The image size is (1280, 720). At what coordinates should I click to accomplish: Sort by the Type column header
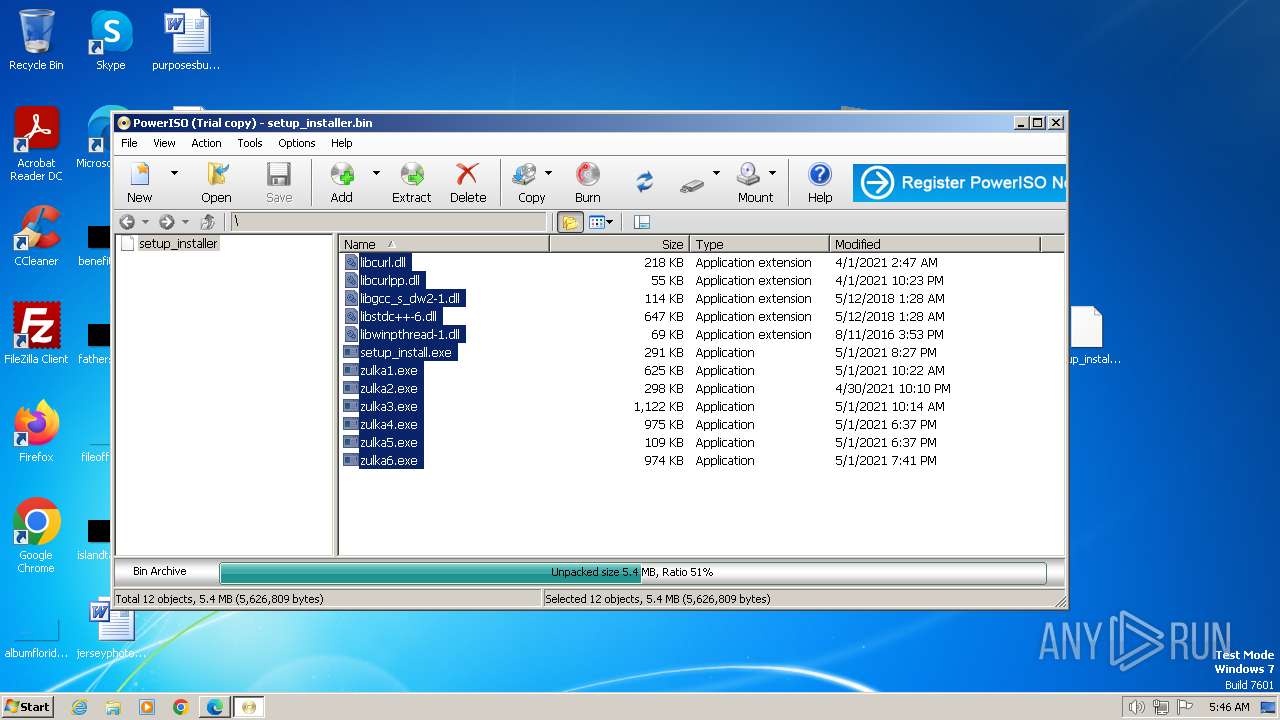click(x=759, y=244)
